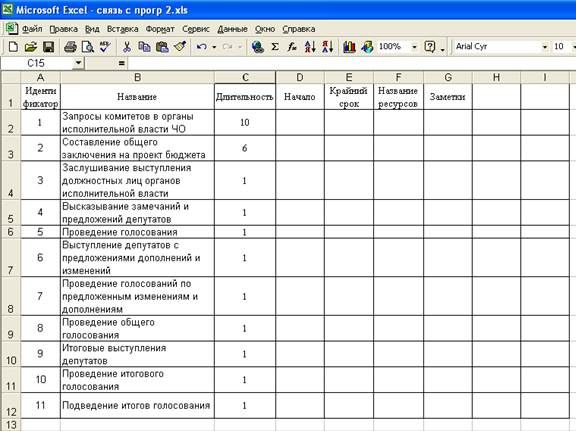The height and width of the screenshot is (431, 576).
Task: Select duration cell with value 10
Action: [245, 122]
